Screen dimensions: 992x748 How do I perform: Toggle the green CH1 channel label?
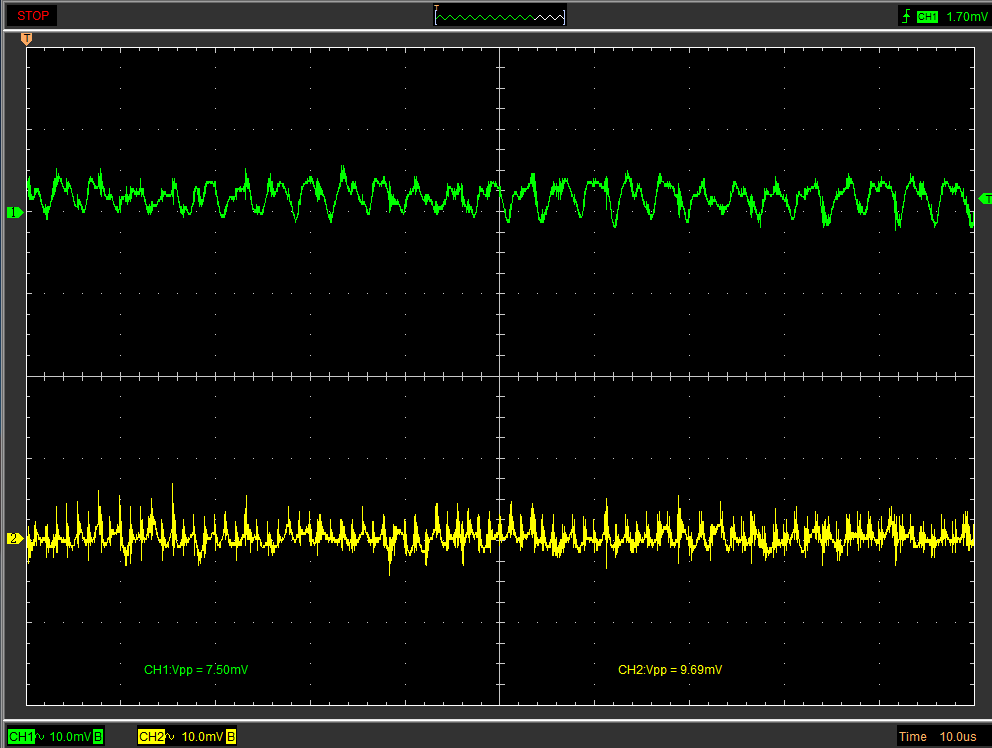click(20, 737)
